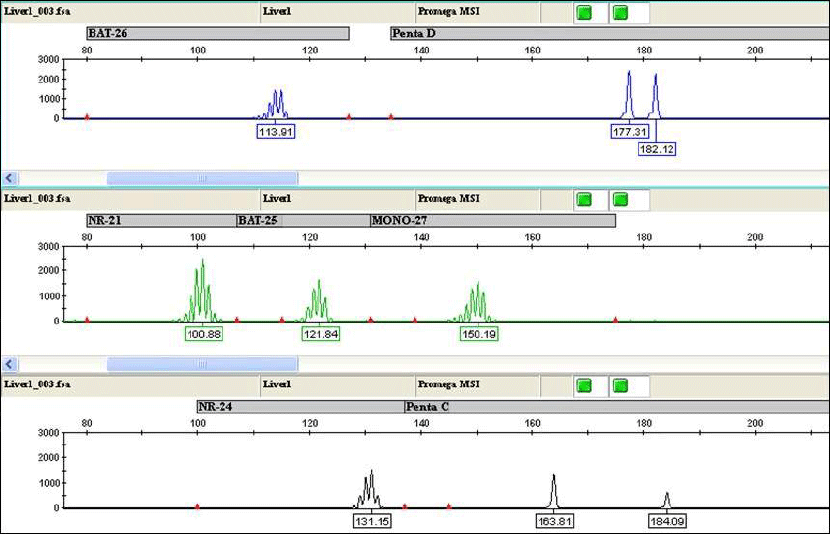Image resolution: width=830 pixels, height=534 pixels.
Task: Click horizontal scrollbar thumb under the middle panel
Action: 202,364
